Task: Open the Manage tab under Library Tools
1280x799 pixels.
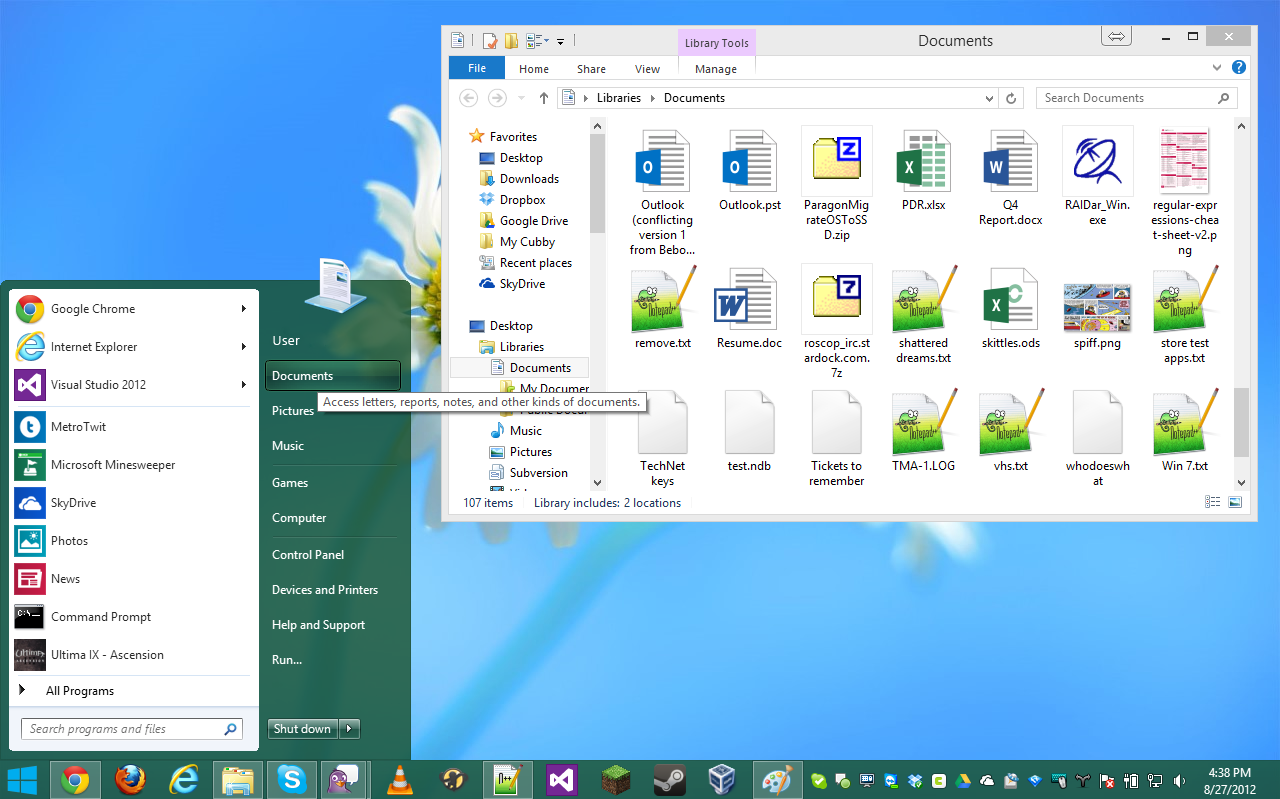Action: point(716,68)
